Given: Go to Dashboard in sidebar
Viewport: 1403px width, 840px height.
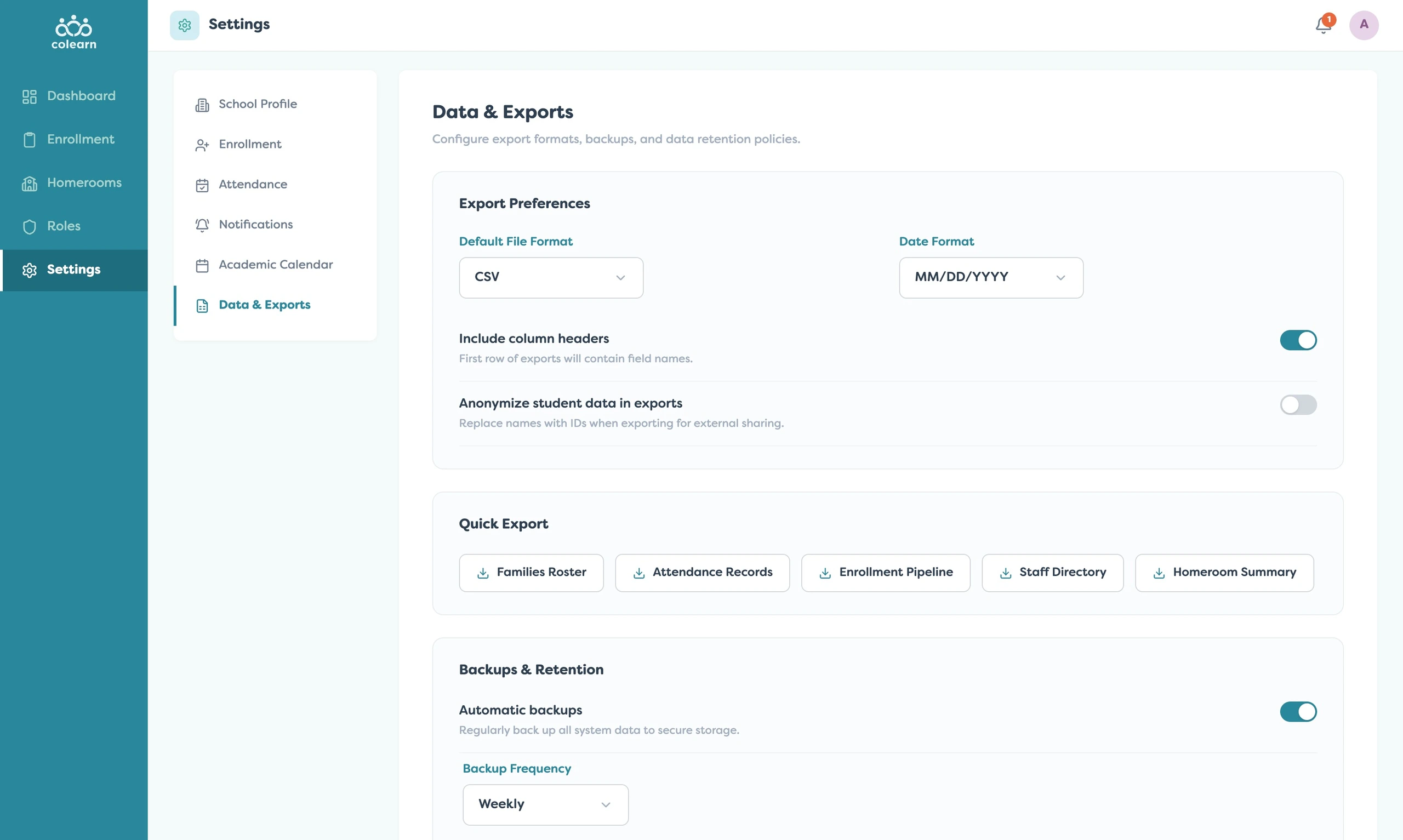Looking at the screenshot, I should 73,96.
